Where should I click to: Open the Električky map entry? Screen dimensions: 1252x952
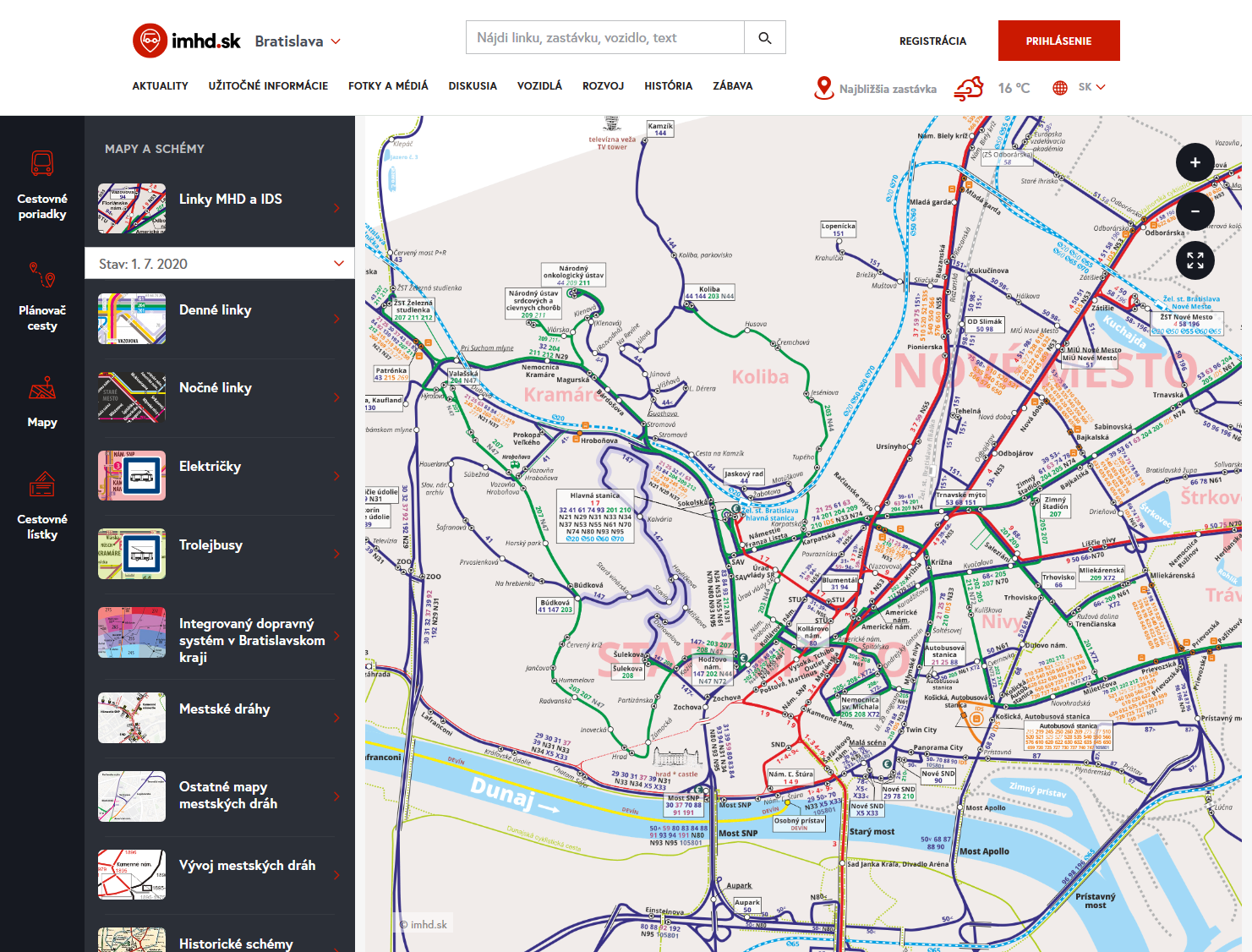(210, 467)
